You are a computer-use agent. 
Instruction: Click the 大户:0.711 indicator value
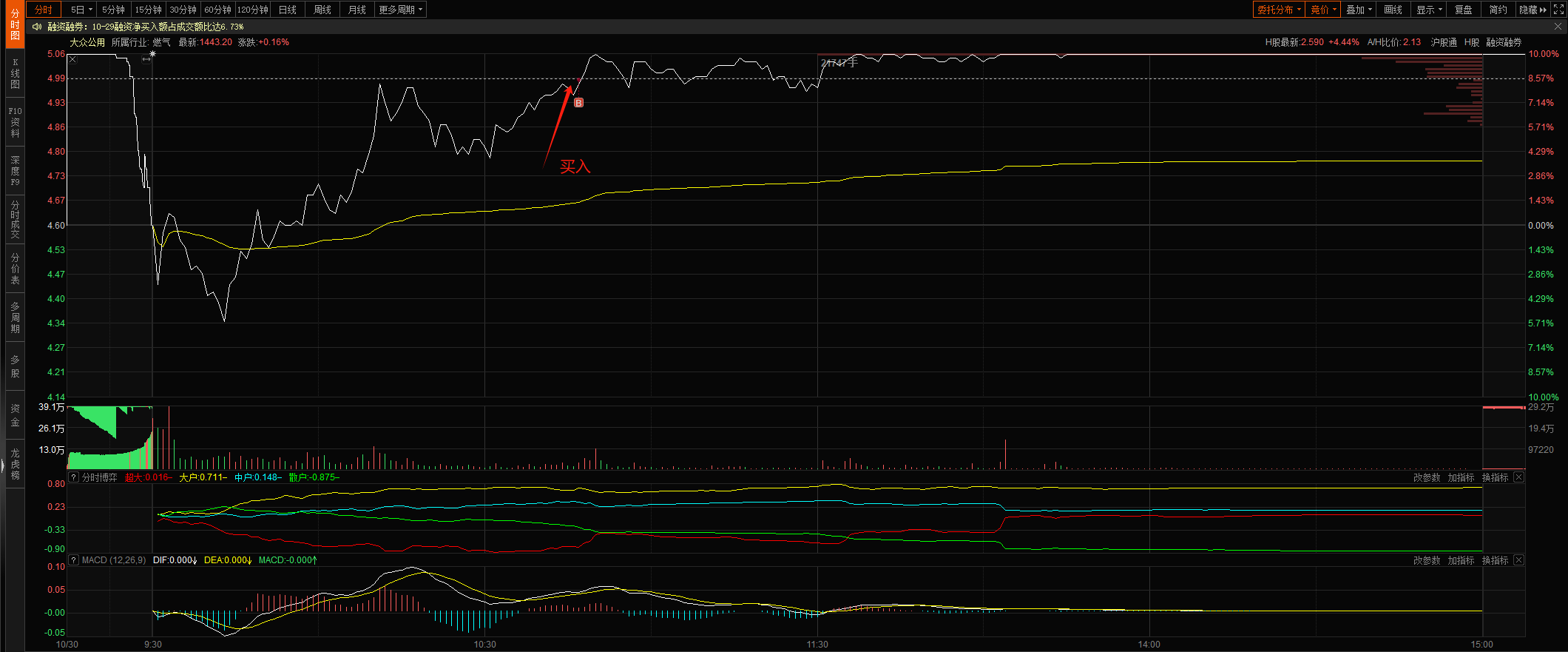pyautogui.click(x=203, y=477)
